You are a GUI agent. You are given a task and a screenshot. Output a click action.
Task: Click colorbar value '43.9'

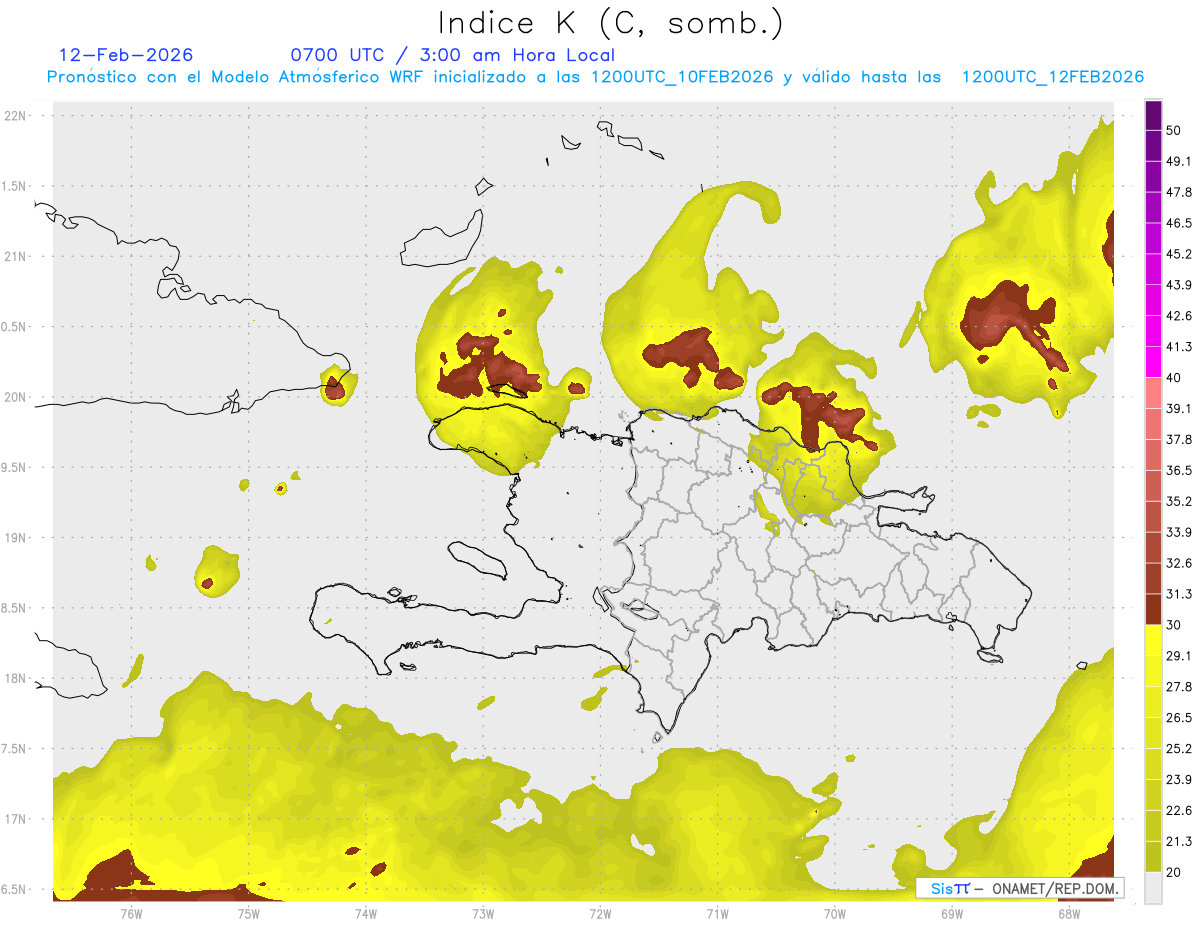click(x=1179, y=285)
